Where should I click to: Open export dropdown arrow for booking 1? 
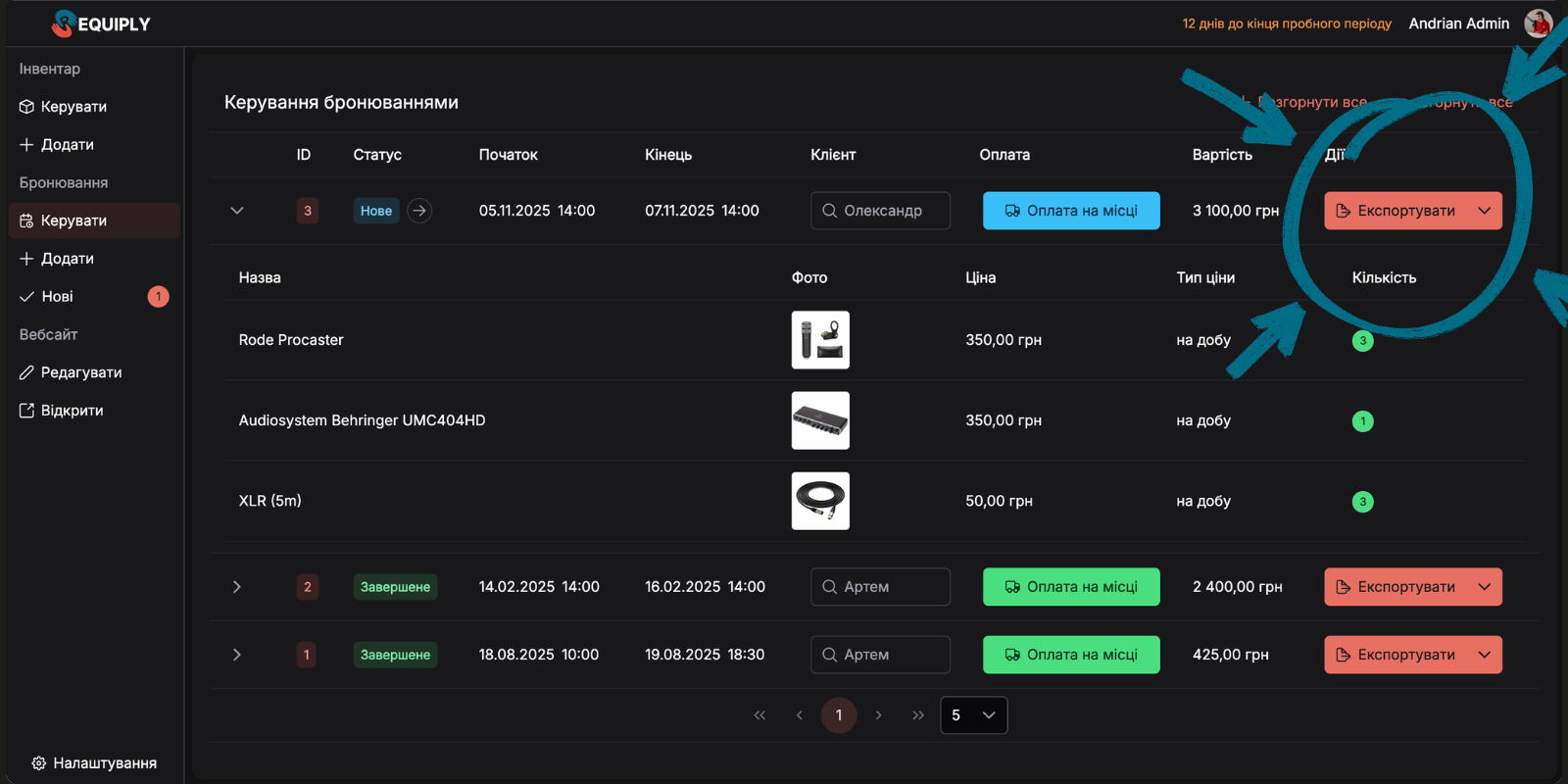(x=1485, y=655)
